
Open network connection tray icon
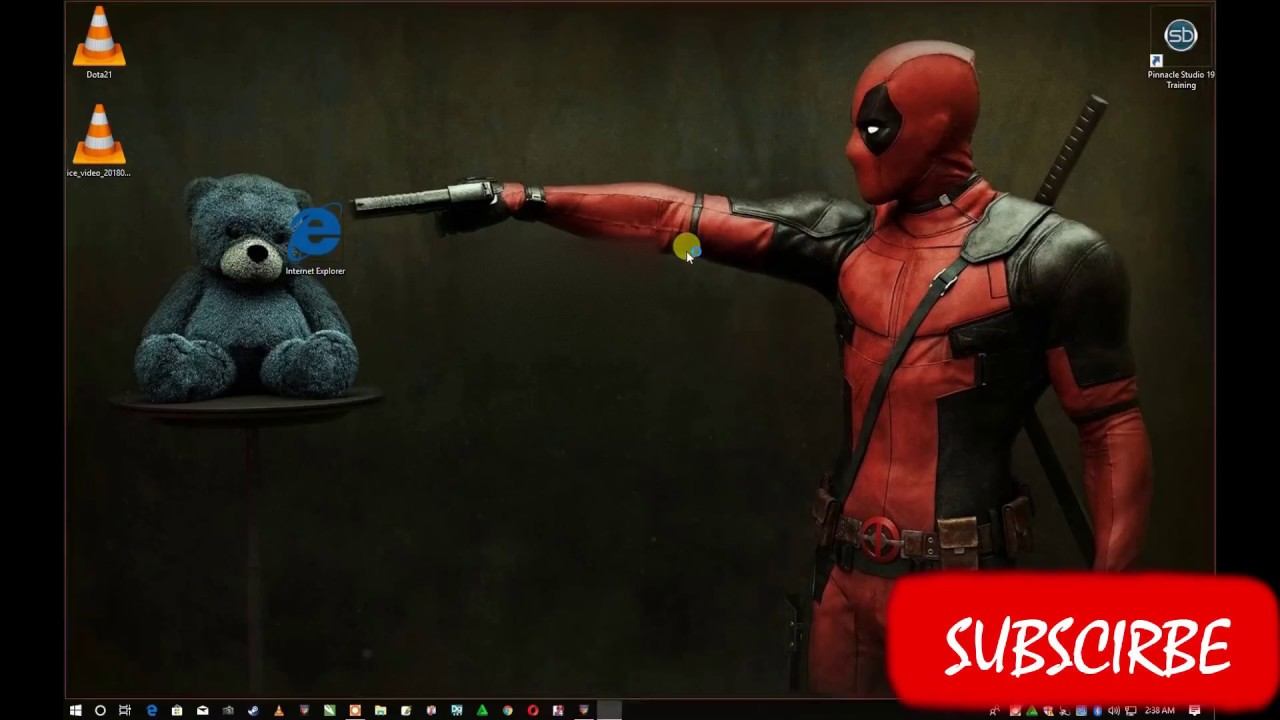tap(1131, 711)
